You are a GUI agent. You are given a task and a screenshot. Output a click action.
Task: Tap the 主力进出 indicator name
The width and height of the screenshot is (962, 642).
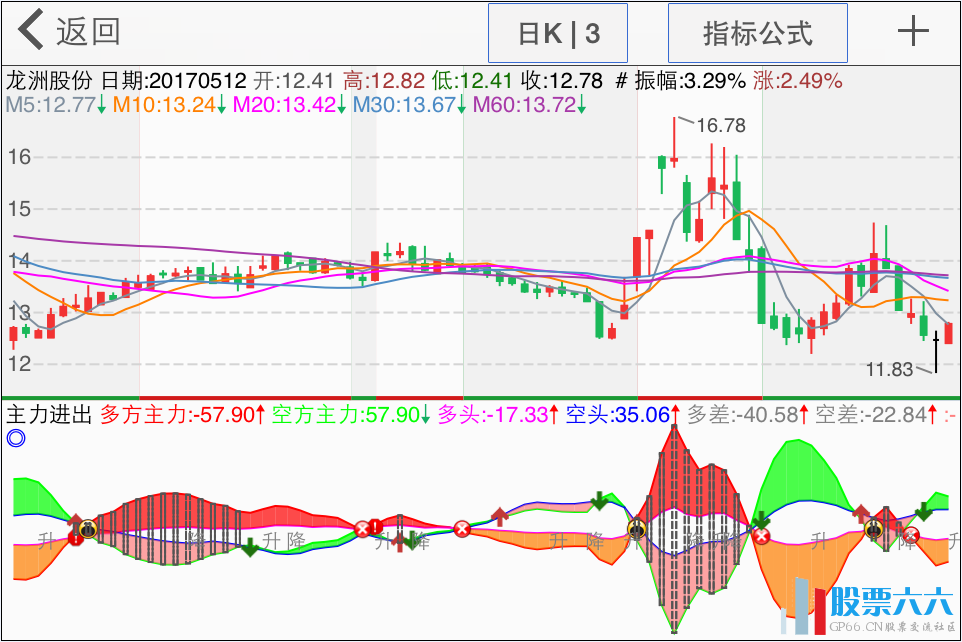click(x=50, y=414)
